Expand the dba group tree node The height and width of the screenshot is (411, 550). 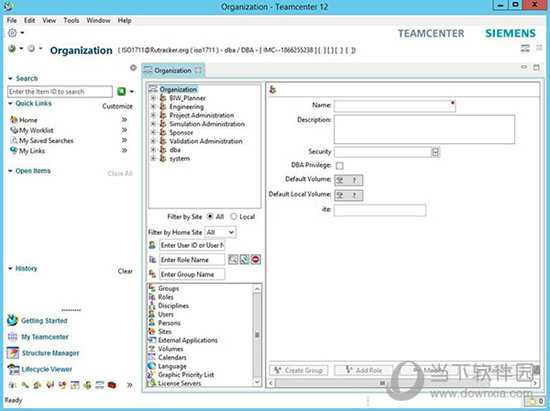(x=153, y=150)
